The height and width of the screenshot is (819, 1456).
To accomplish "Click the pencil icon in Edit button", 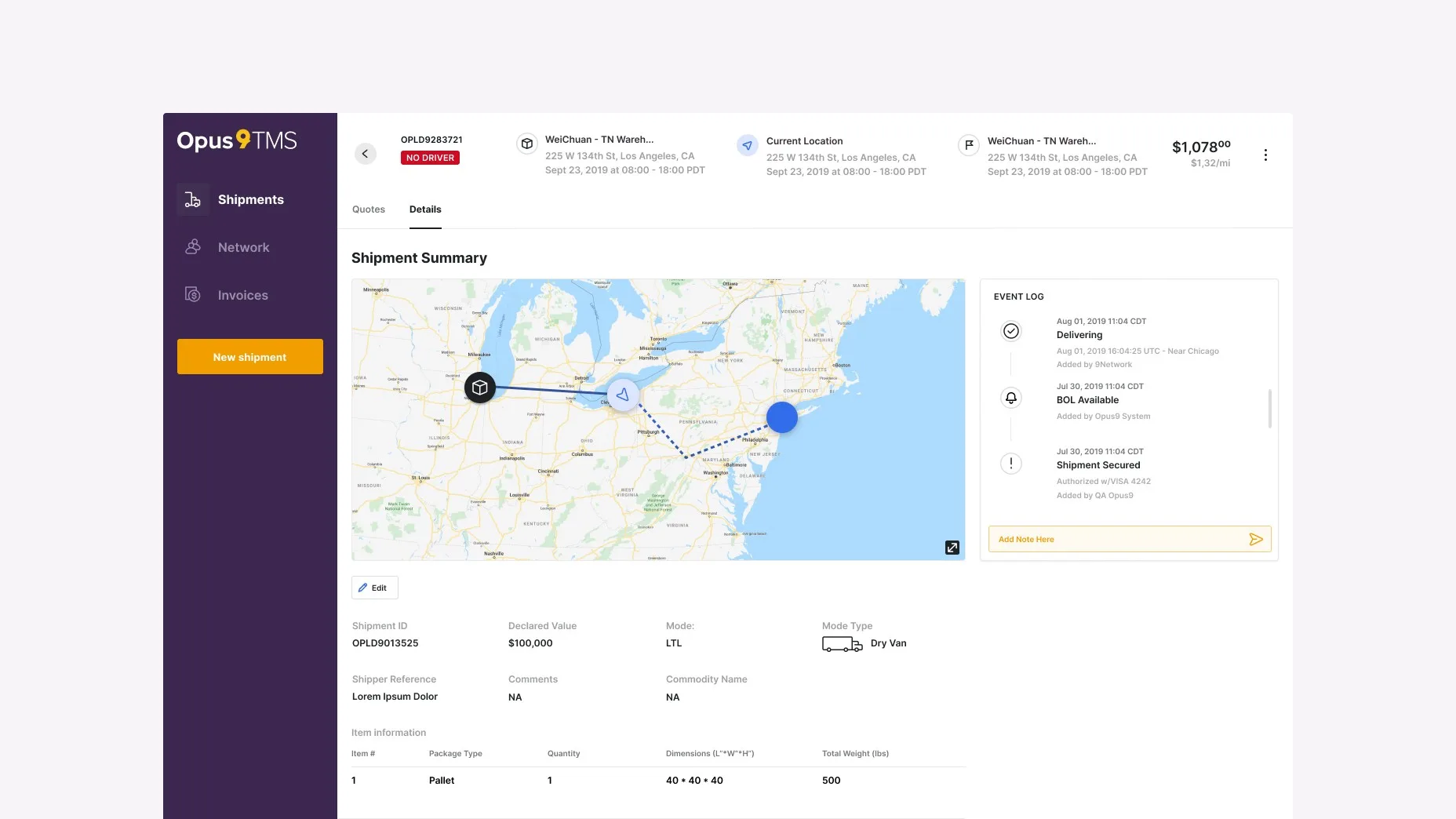I will 362,588.
